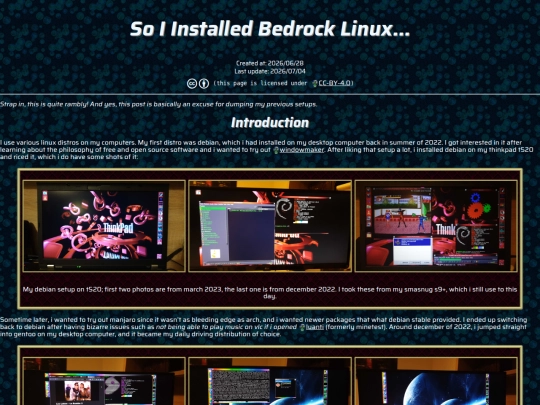Image resolution: width=540 pixels, height=405 pixels.
Task: Click paragraph starting 'Sometime later, i wanted'
Action: coord(263,327)
